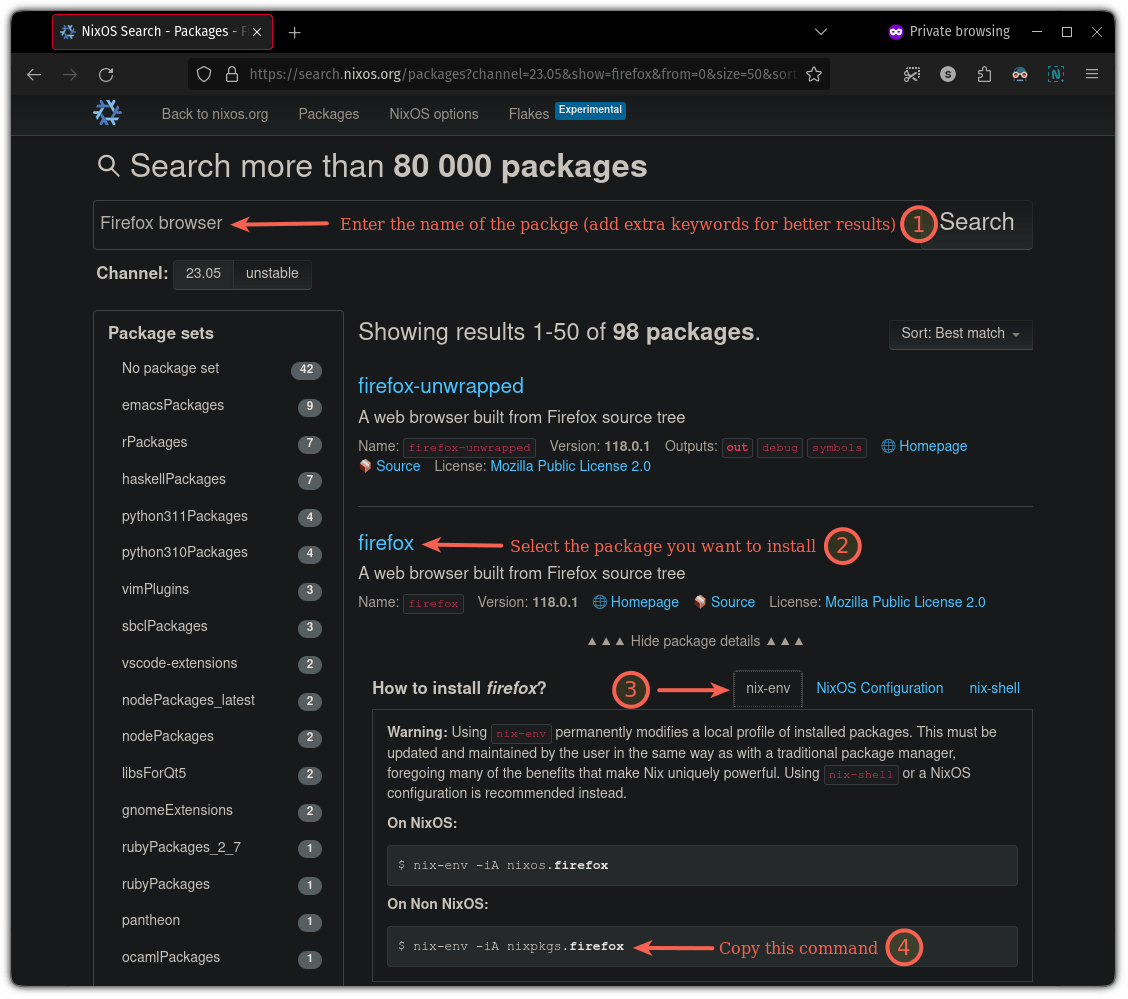Click the Firefox browser search field

point(506,225)
